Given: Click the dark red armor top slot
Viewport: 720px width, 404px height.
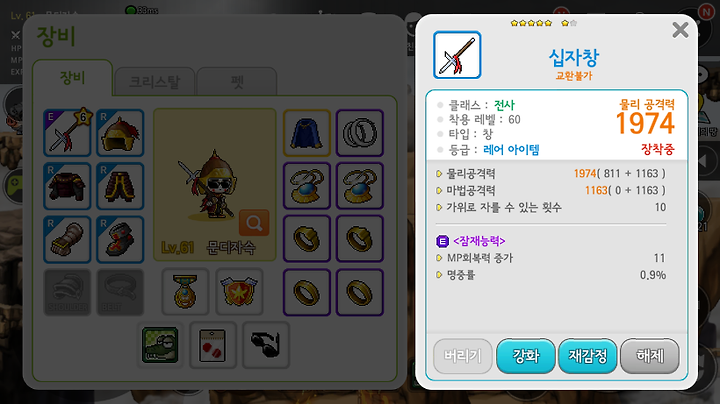Looking at the screenshot, I should 67,186.
